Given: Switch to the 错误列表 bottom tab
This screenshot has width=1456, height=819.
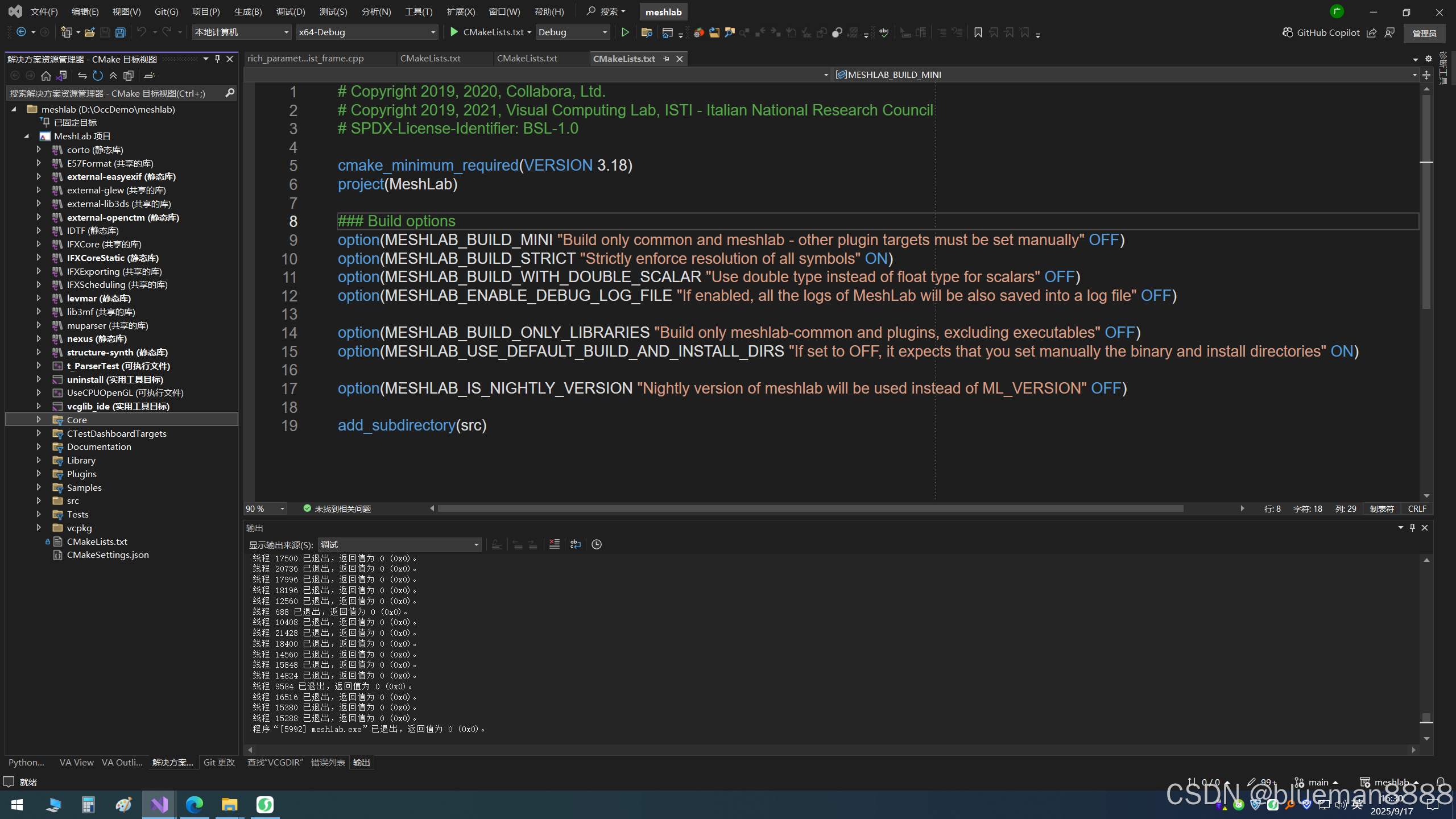Looking at the screenshot, I should point(328,762).
